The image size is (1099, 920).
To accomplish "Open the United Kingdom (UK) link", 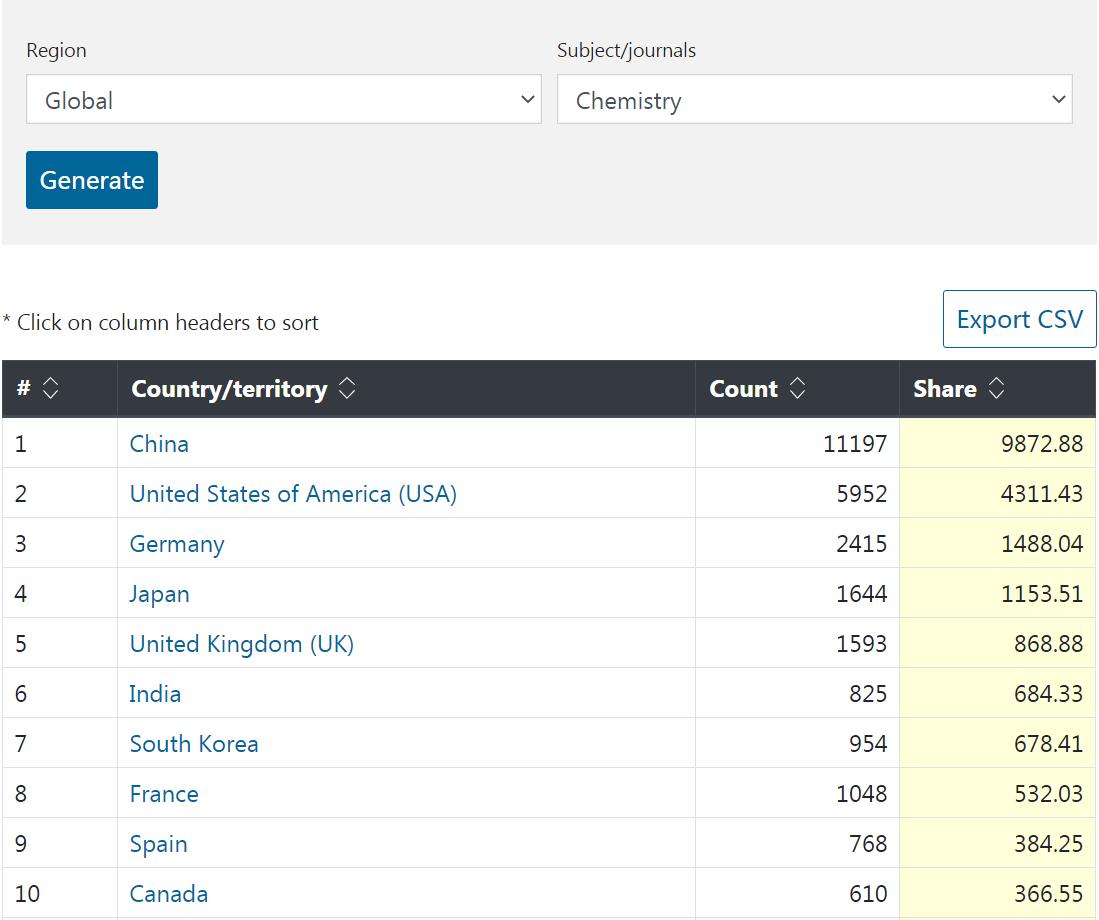I will coord(242,644).
